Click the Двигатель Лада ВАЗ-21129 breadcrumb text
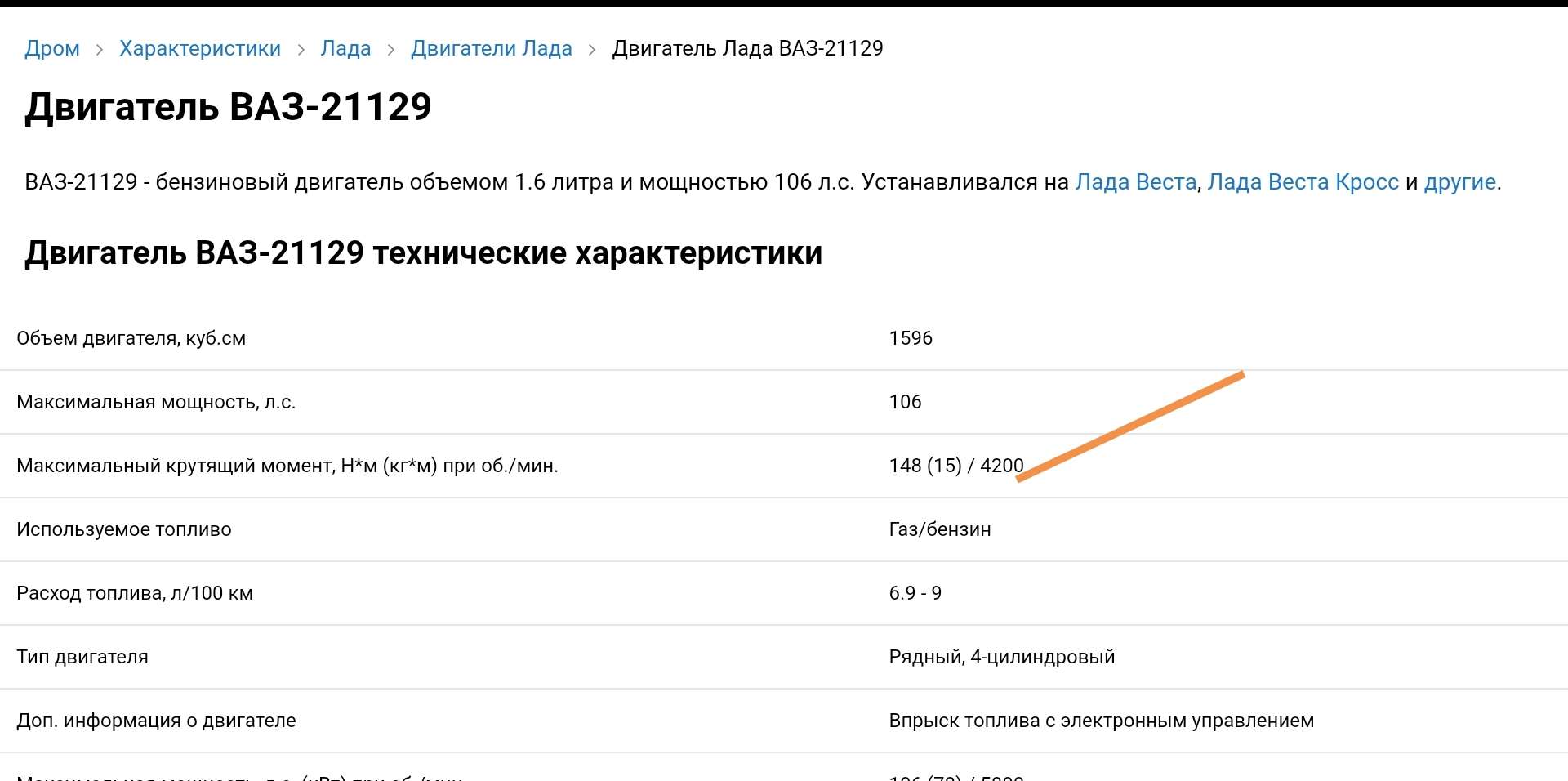Screen dimensions: 1568x781 pos(748,48)
